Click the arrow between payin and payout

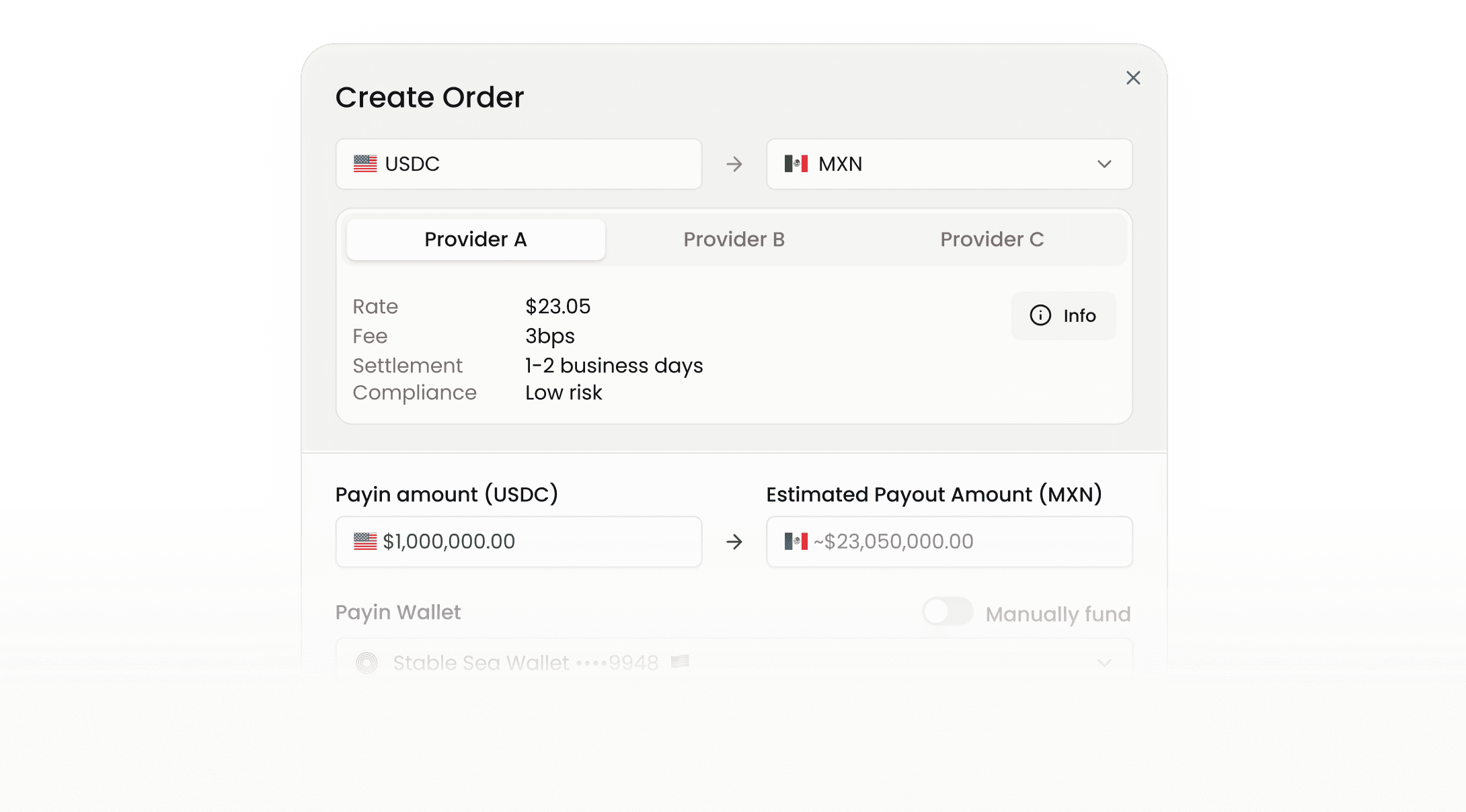pyautogui.click(x=734, y=542)
